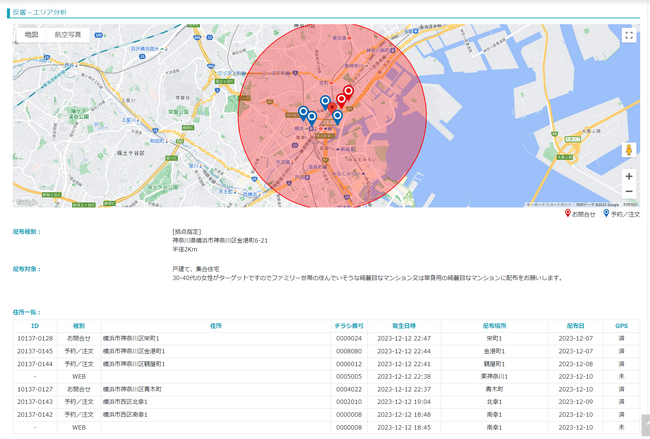Click the rightmost blue reservation map marker

[337, 116]
